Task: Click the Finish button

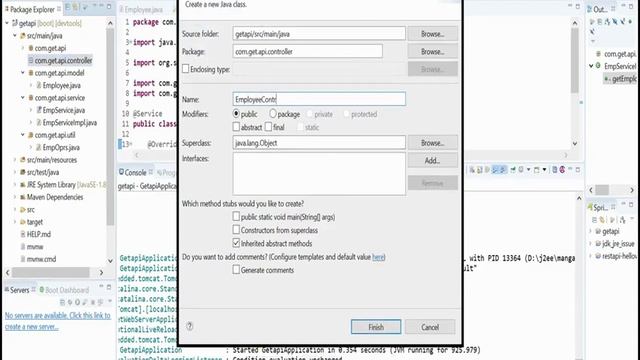Action: pos(376,327)
